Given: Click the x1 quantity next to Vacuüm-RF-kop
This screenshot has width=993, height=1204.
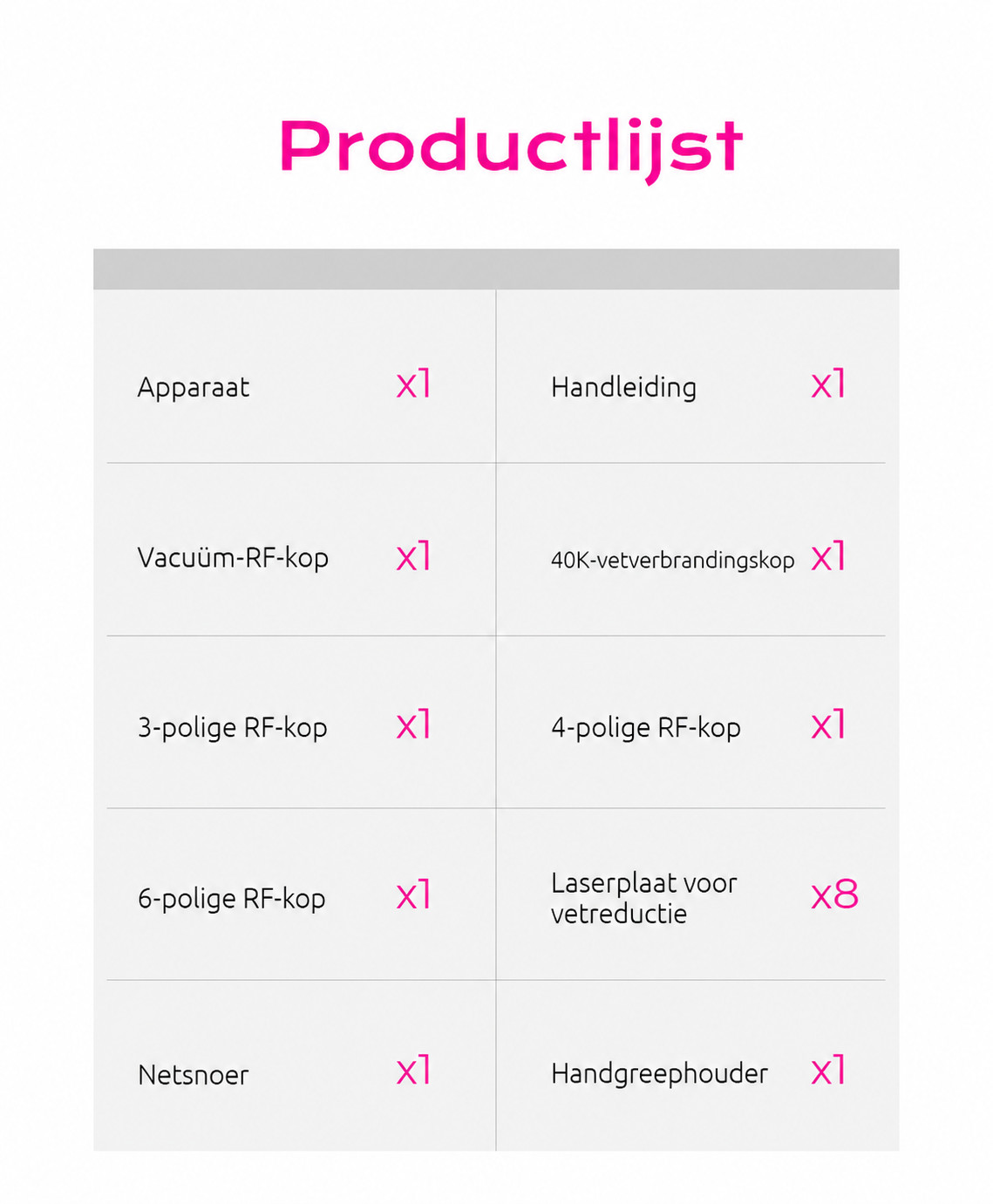Looking at the screenshot, I should click(414, 555).
